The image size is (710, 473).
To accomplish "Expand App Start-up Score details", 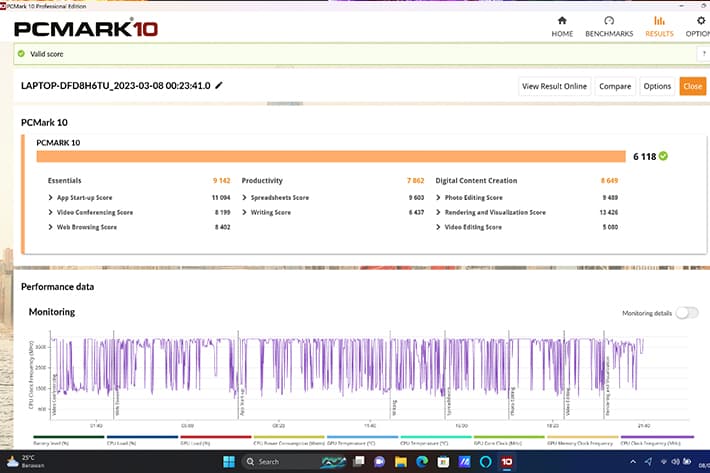I will click(50, 197).
